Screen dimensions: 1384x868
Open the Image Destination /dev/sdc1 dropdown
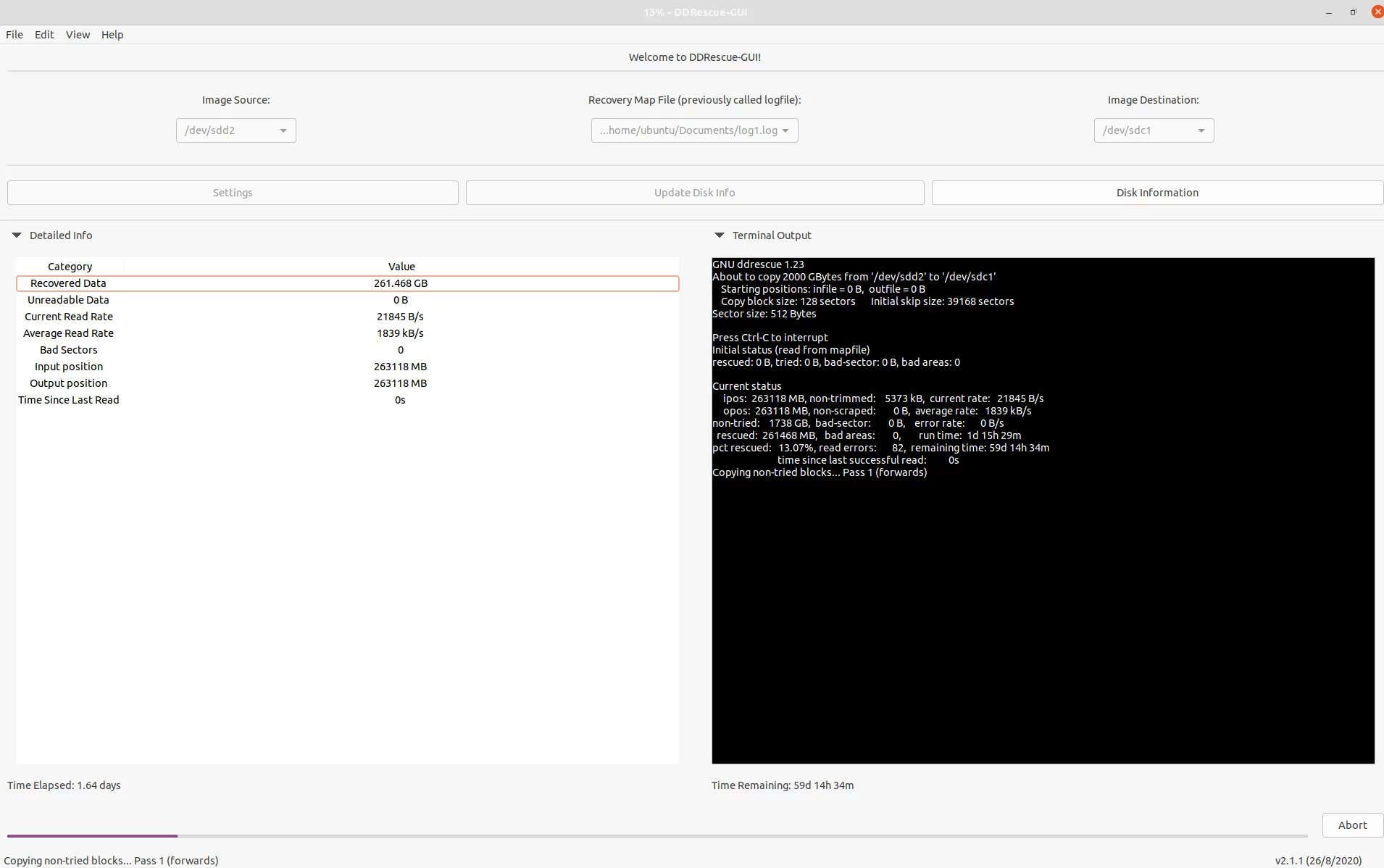tap(1154, 130)
